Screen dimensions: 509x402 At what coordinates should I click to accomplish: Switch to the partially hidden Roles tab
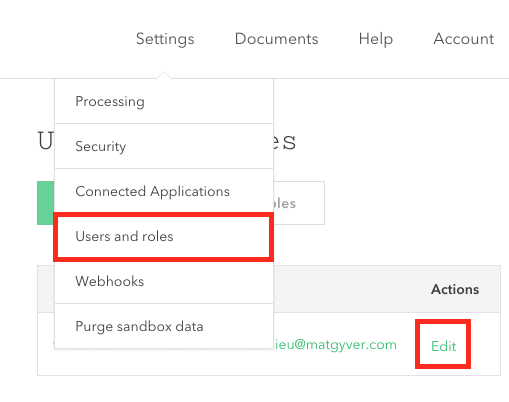pyautogui.click(x=299, y=203)
